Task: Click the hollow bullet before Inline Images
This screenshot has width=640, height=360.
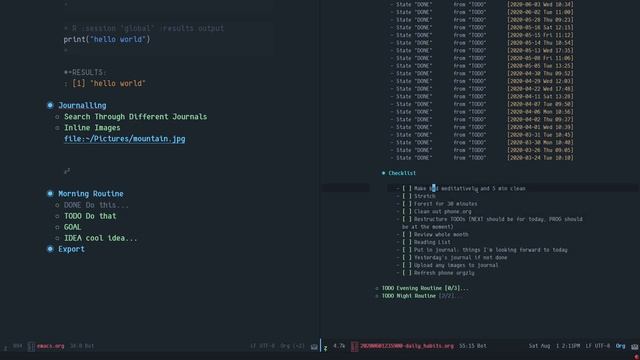Action: [57, 128]
